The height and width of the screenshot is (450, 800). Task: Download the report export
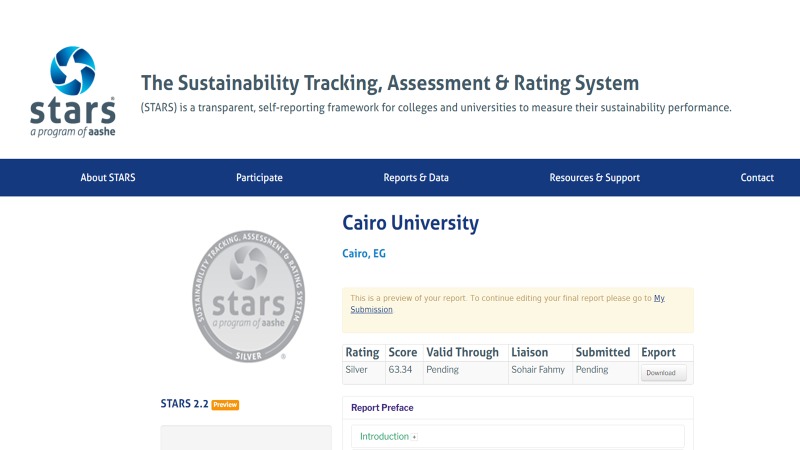coord(664,373)
